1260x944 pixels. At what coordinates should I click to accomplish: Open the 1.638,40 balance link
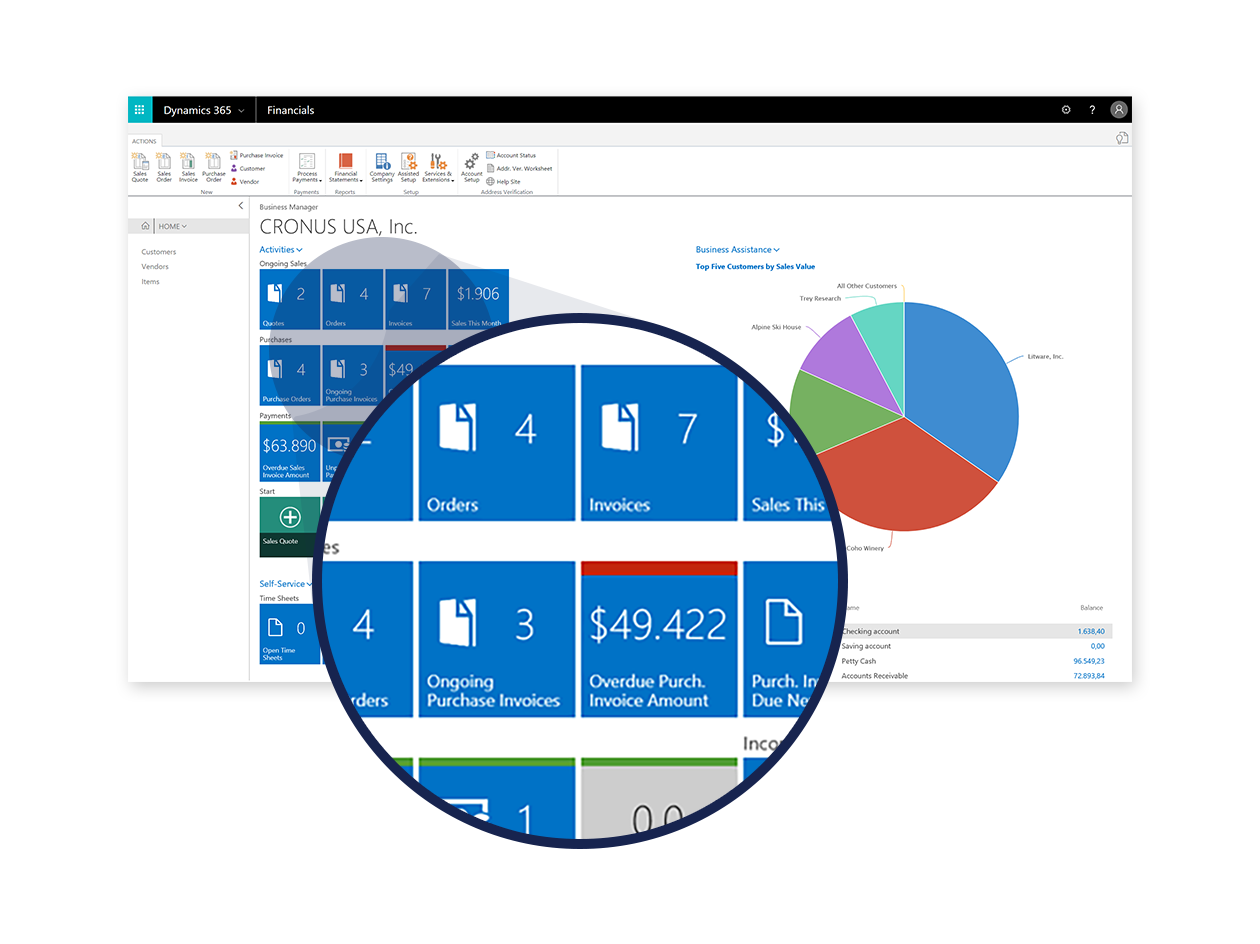pyautogui.click(x=1090, y=632)
